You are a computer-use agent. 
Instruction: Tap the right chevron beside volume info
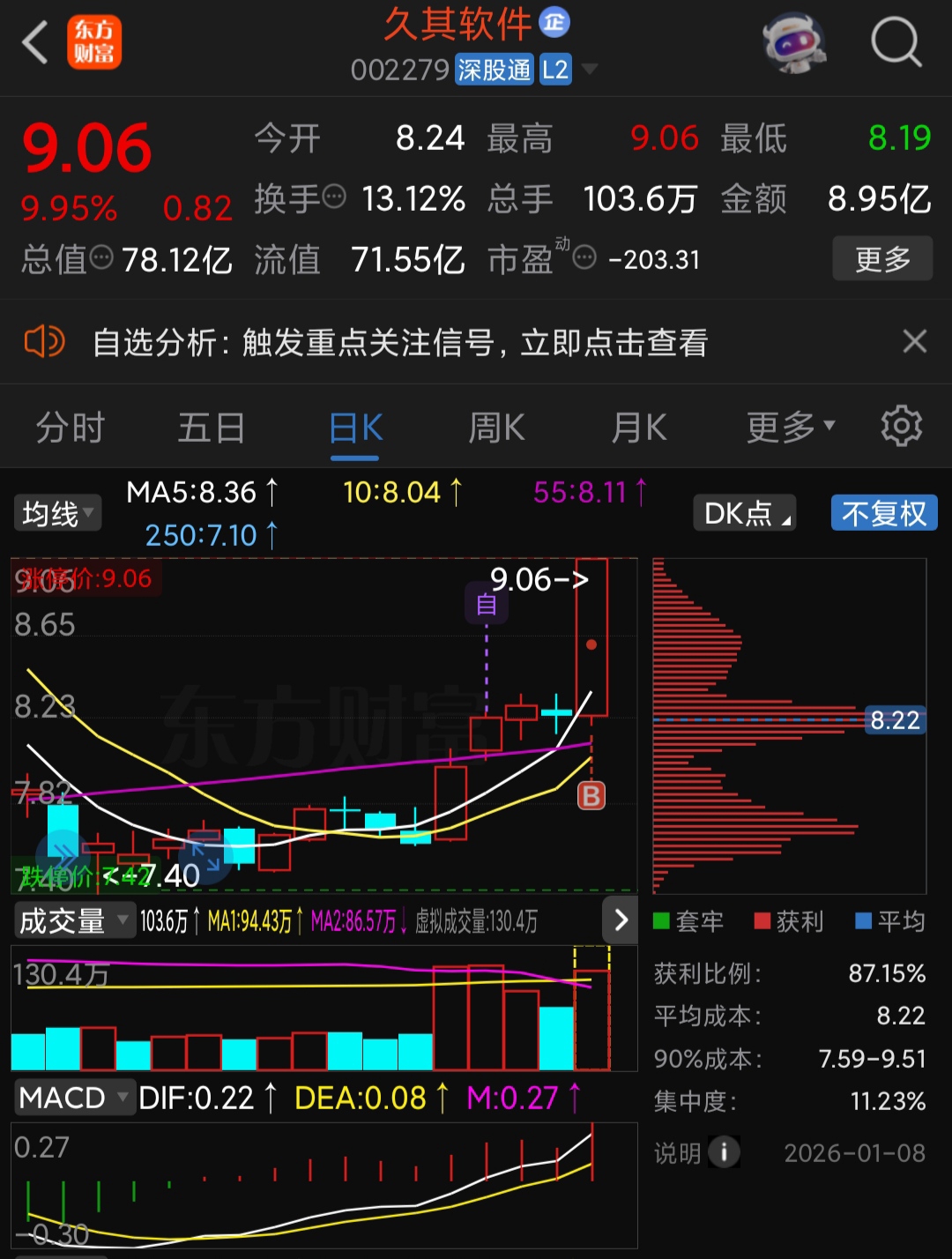[621, 920]
